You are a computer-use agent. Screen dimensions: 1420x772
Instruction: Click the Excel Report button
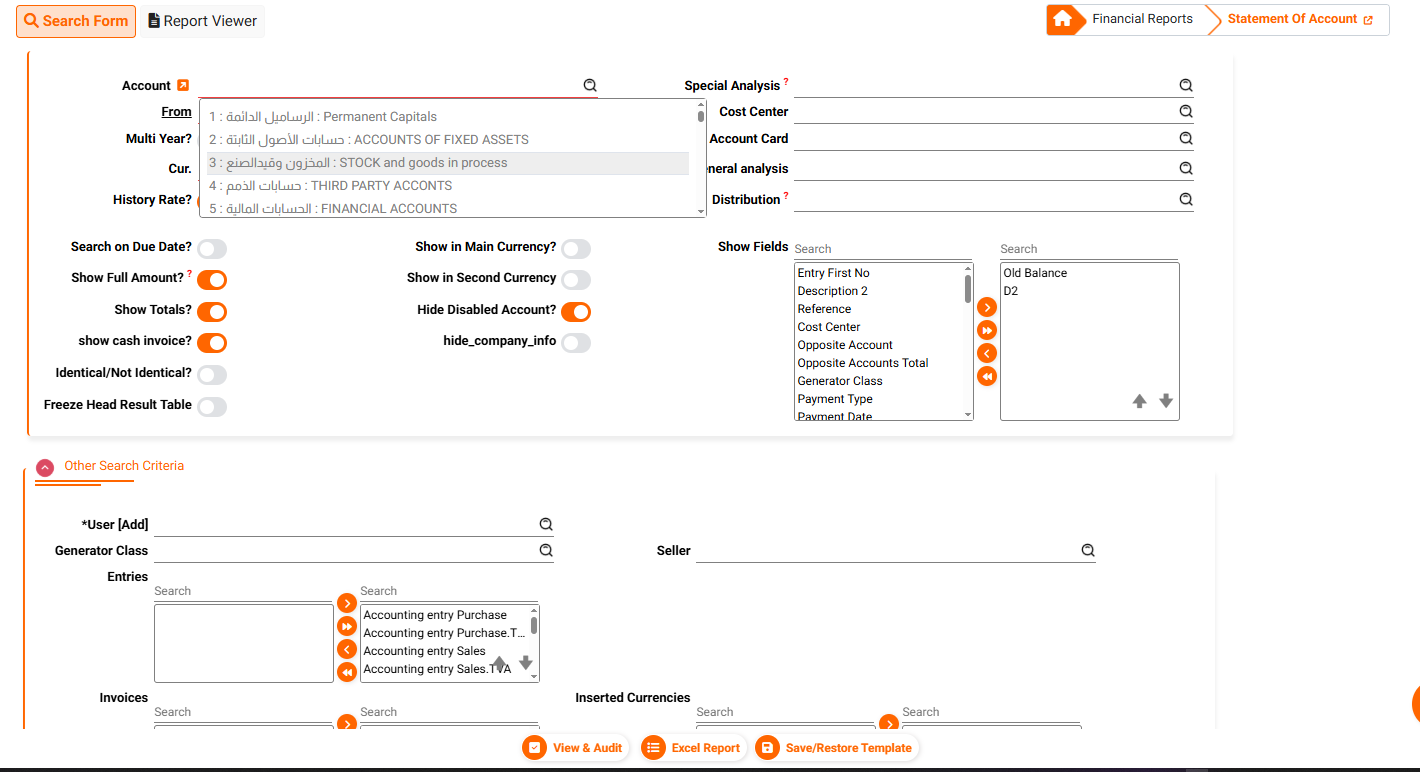[694, 748]
